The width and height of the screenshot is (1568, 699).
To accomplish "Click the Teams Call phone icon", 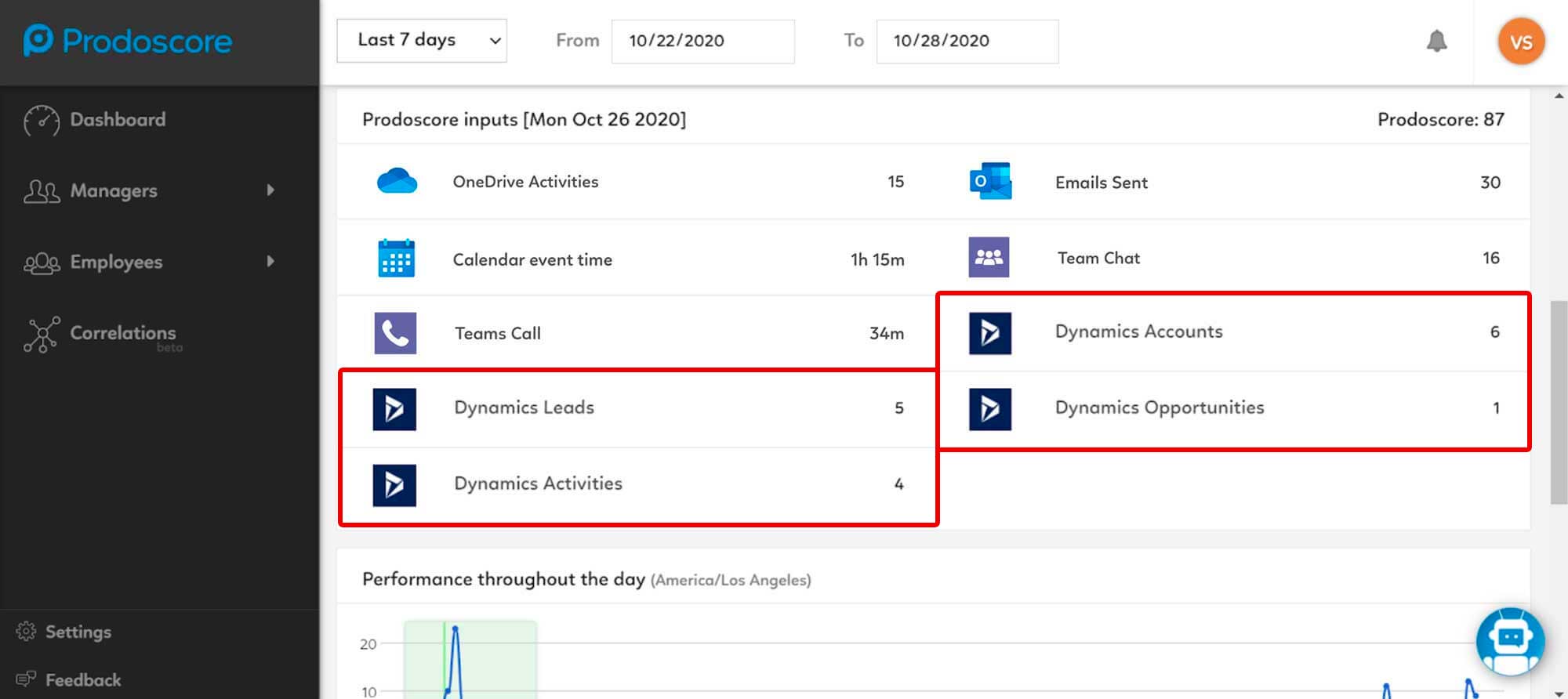I will 395,333.
